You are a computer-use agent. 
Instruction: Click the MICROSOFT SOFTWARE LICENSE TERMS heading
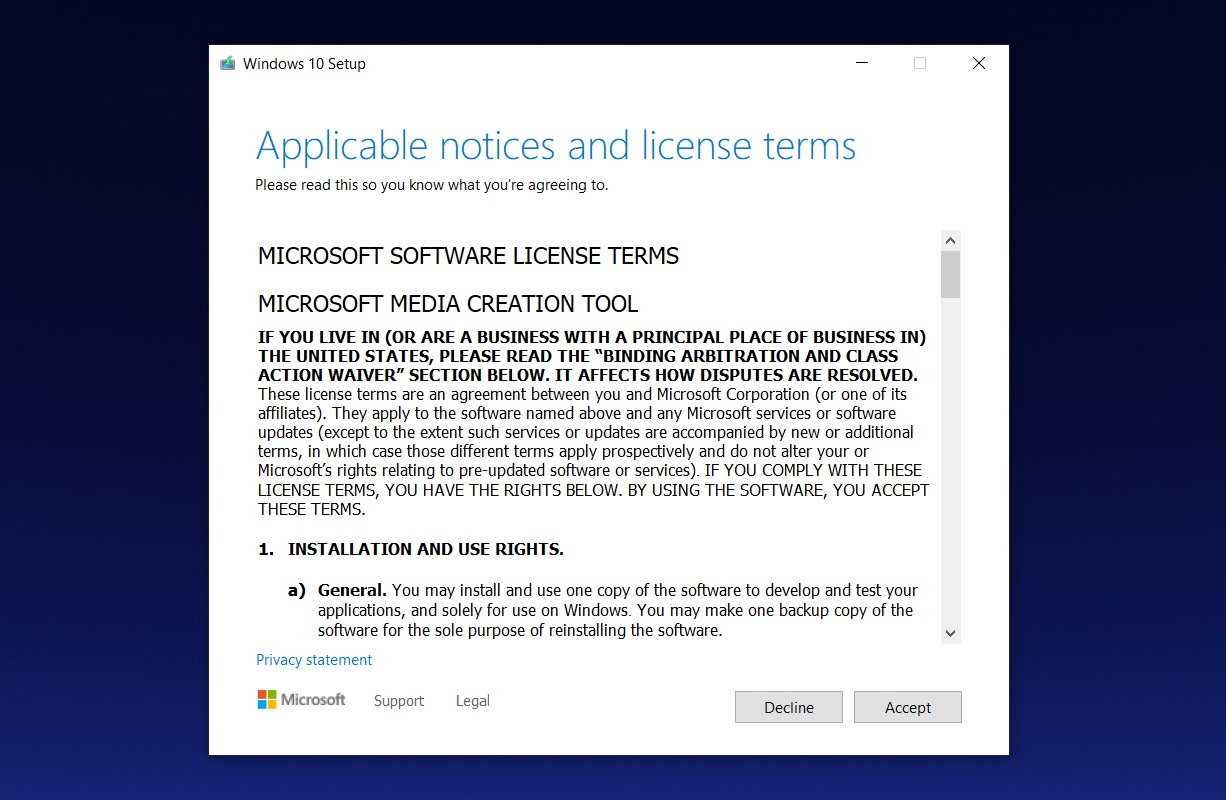(468, 256)
